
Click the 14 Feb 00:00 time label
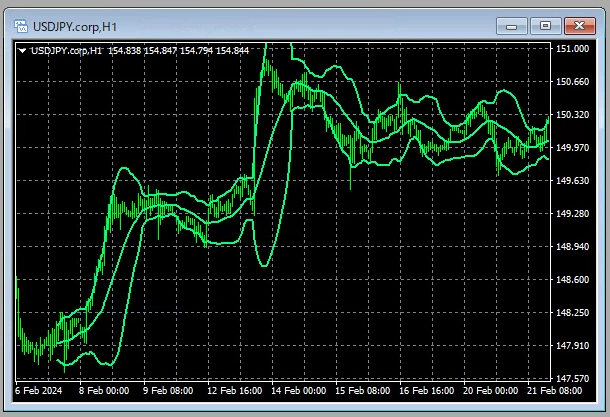300,392
